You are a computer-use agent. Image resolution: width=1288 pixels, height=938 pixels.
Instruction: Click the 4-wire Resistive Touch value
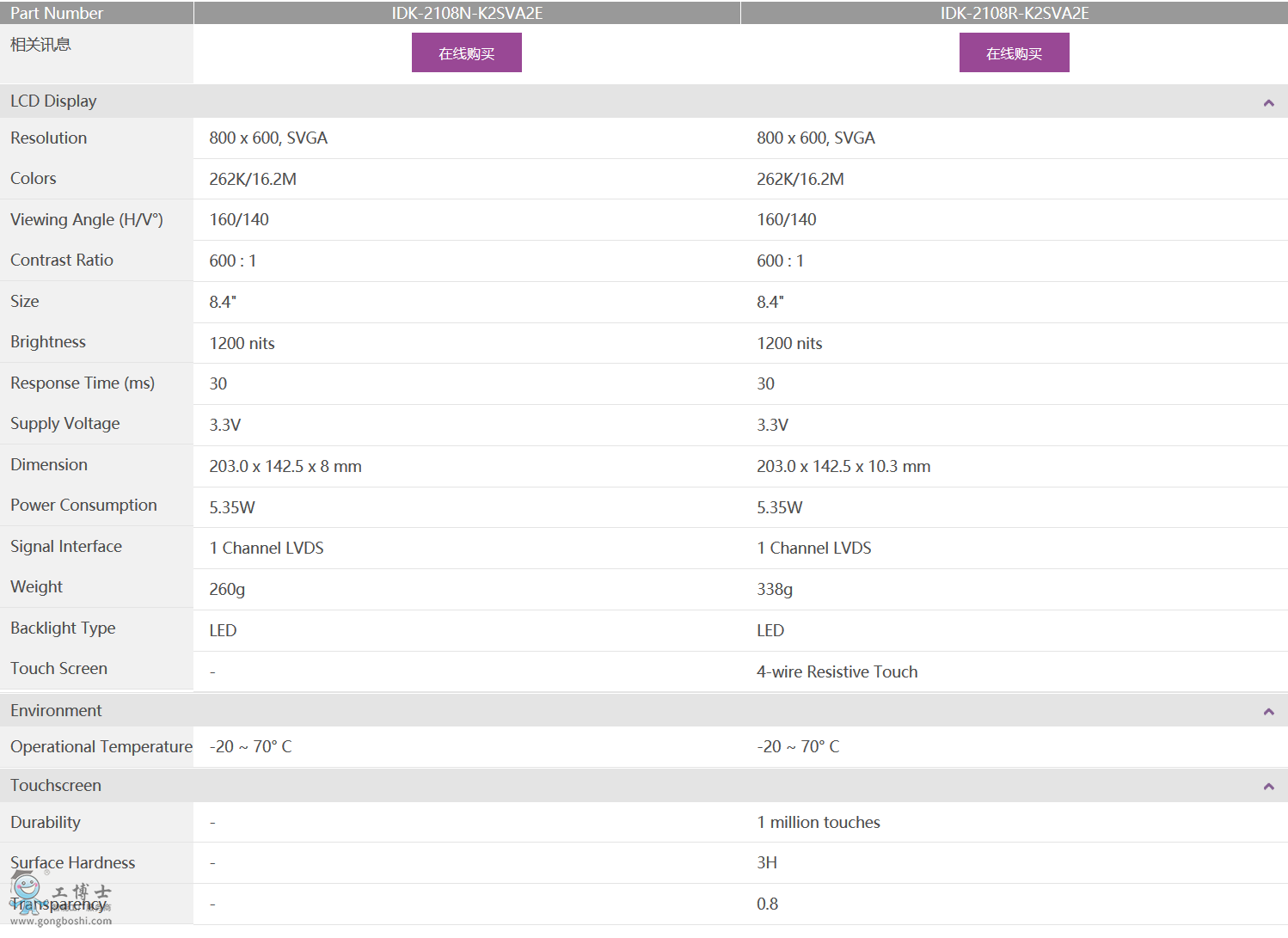pos(837,672)
